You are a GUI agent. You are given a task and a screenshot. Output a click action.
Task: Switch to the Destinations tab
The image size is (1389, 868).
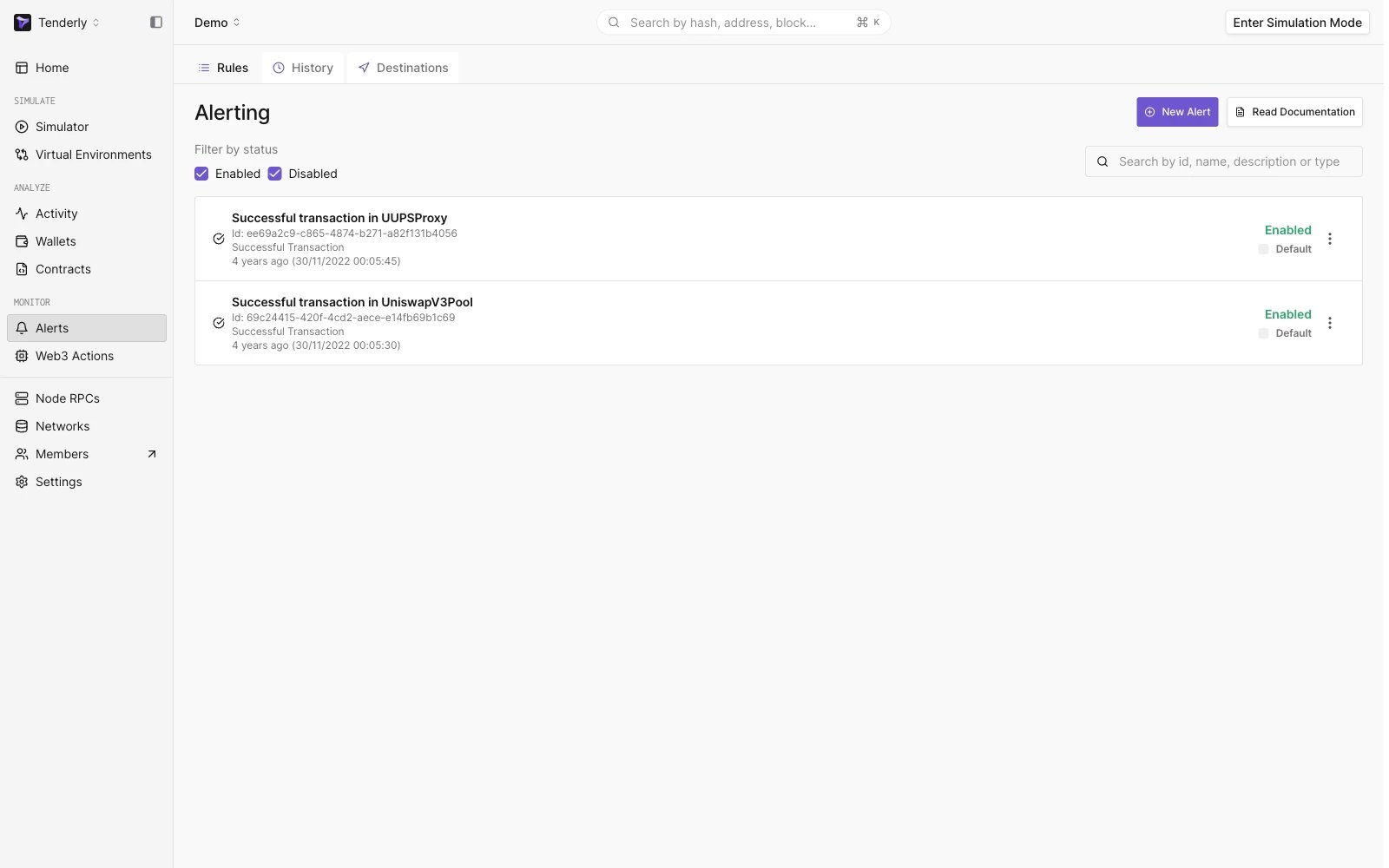pyautogui.click(x=403, y=68)
